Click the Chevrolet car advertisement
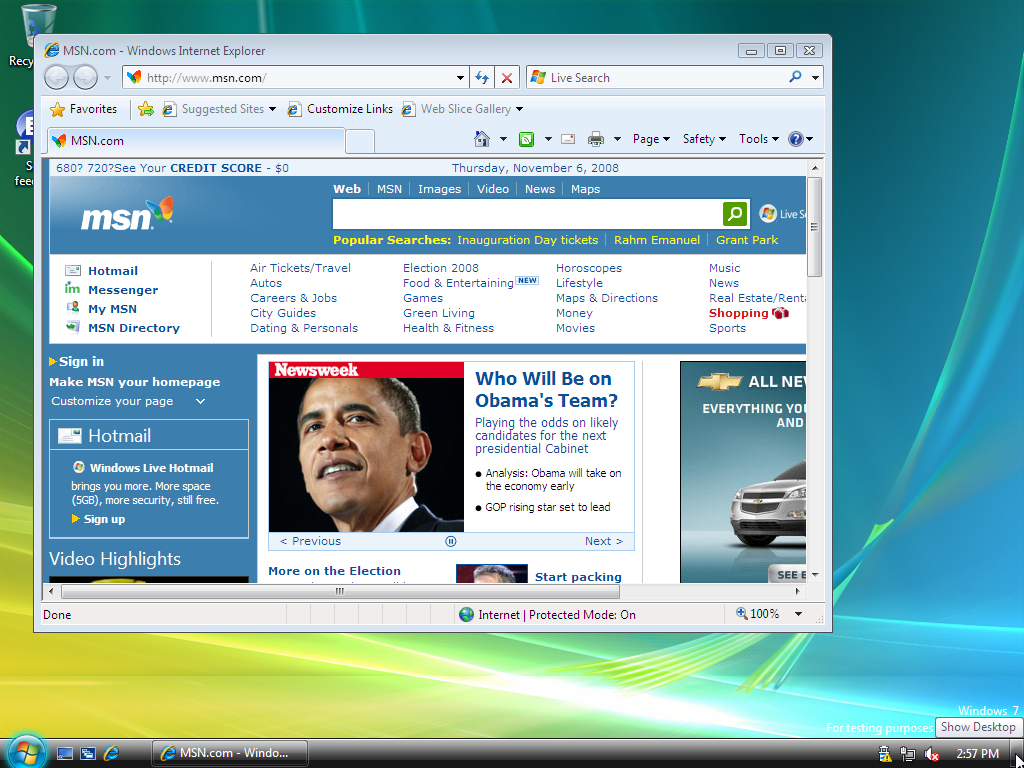The width and height of the screenshot is (1024, 768). pyautogui.click(x=743, y=472)
